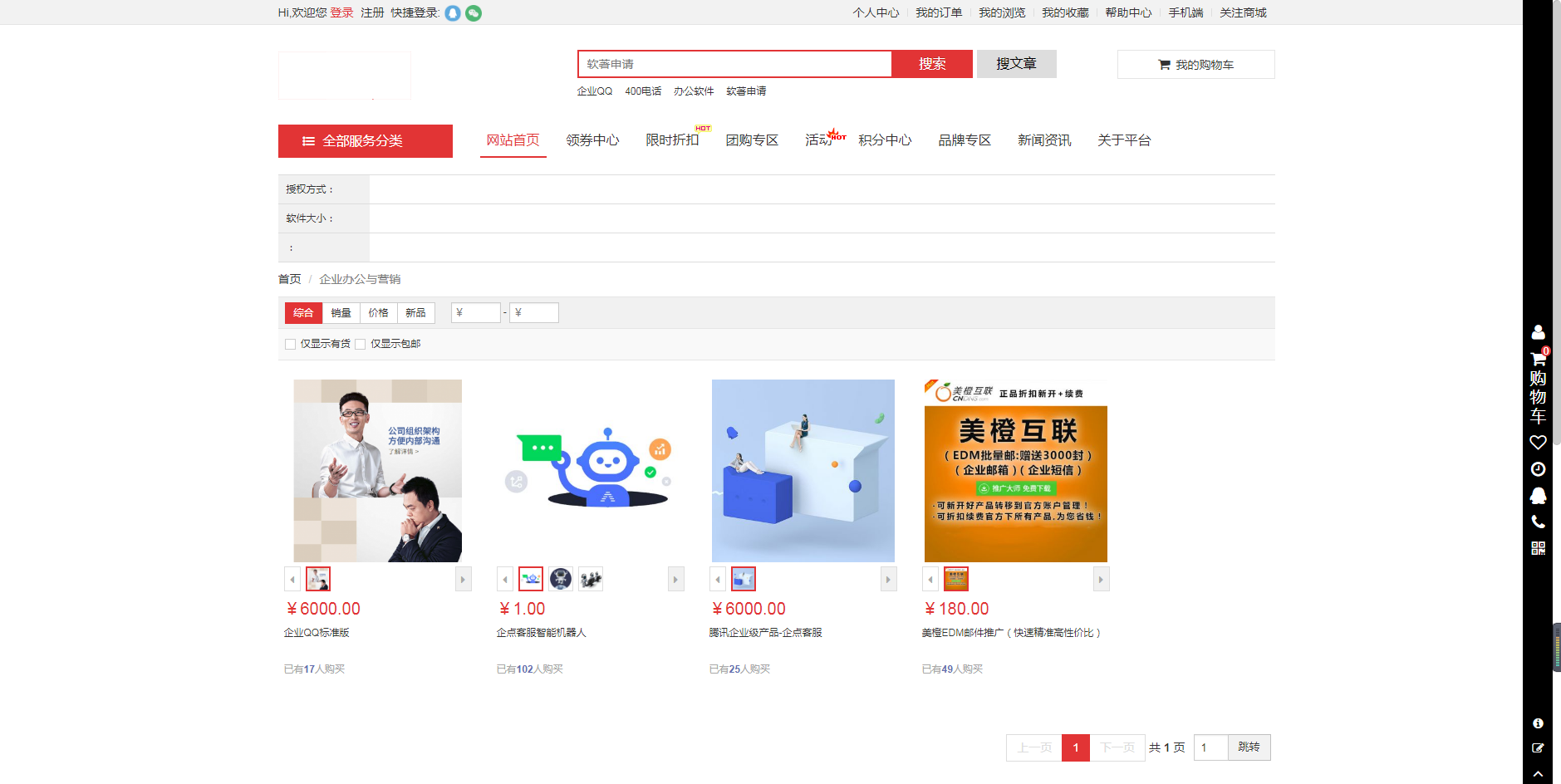The width and height of the screenshot is (1561, 784).
Task: Sort by 销量
Action: pos(341,313)
